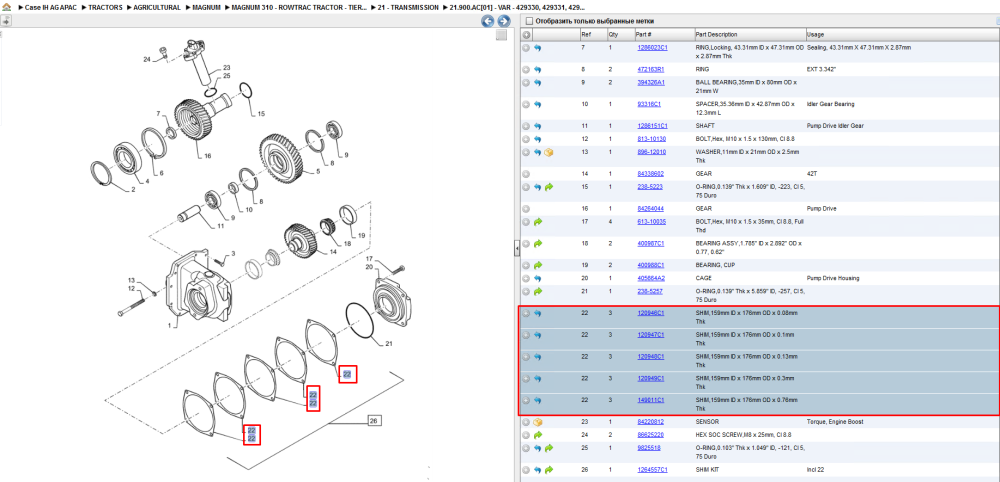
Task: Toggle selection circle for SHIM KIT row
Action: [526, 470]
